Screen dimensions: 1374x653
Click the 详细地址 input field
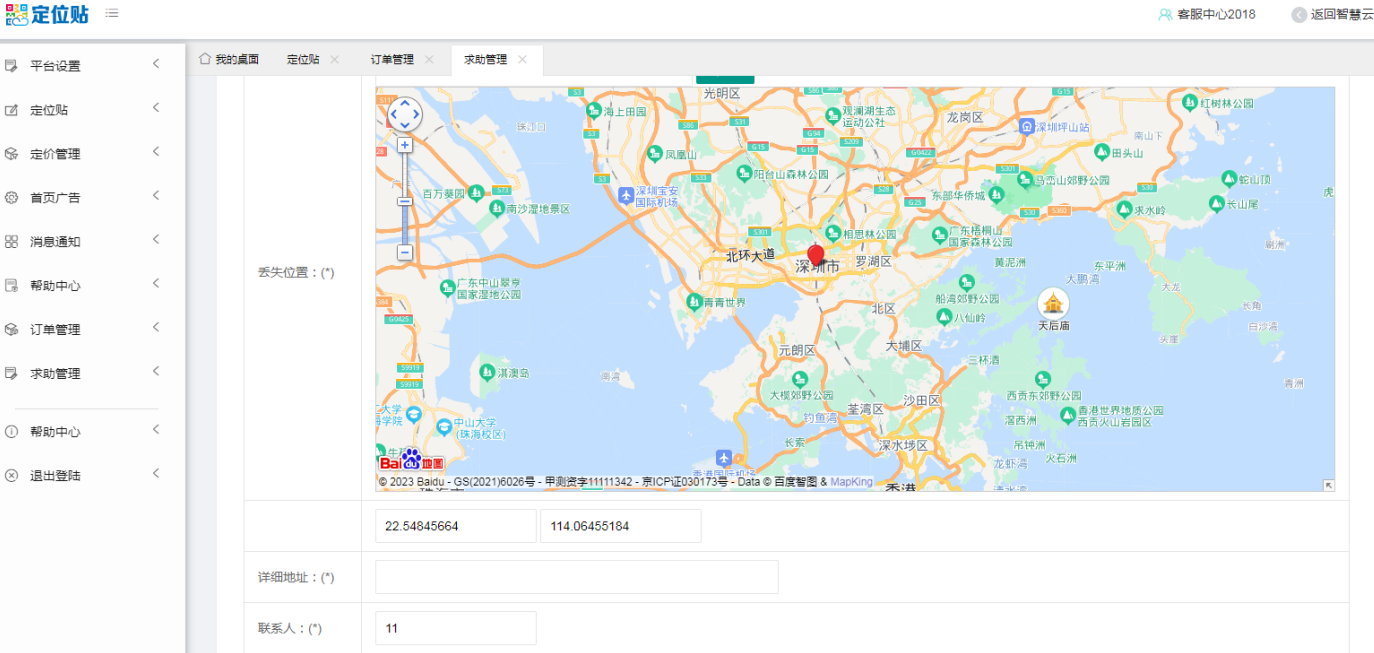click(x=576, y=577)
